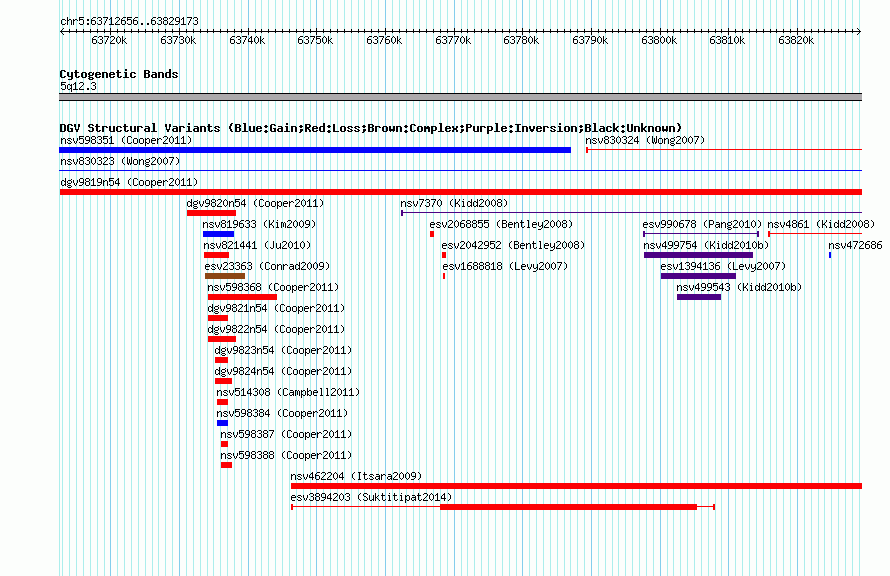Open dgv9820n54 (Cooper2011) variant
Screen dimensions: 890x576
255,203
